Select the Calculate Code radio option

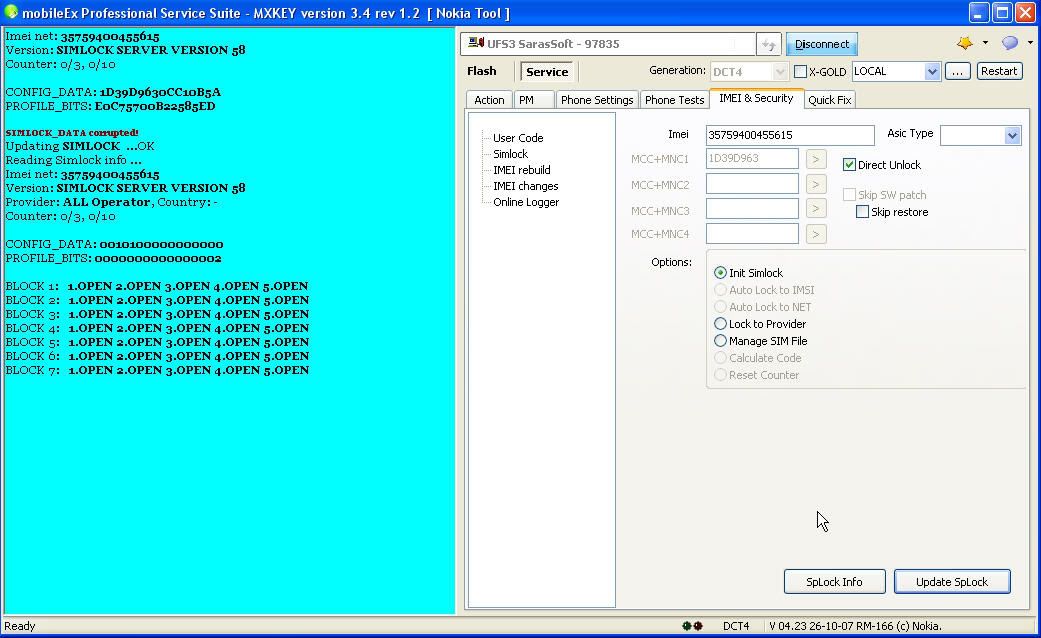[x=720, y=358]
